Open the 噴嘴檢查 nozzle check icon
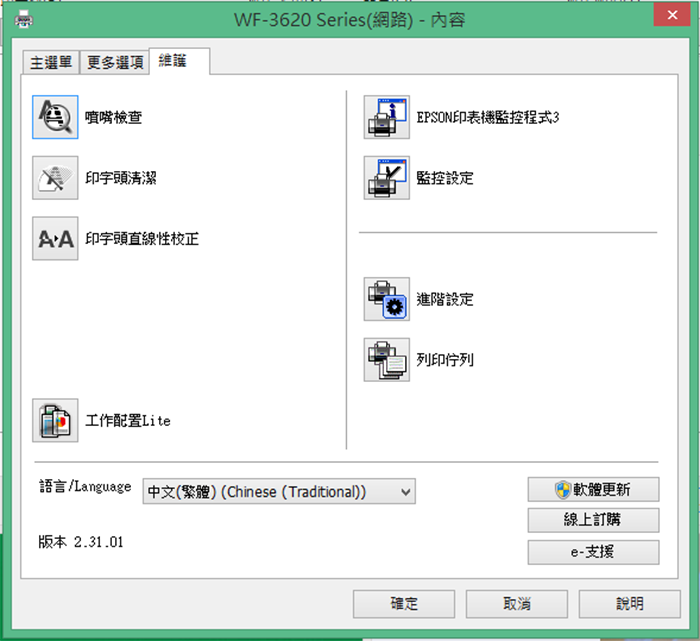The image size is (700, 641). (x=55, y=117)
